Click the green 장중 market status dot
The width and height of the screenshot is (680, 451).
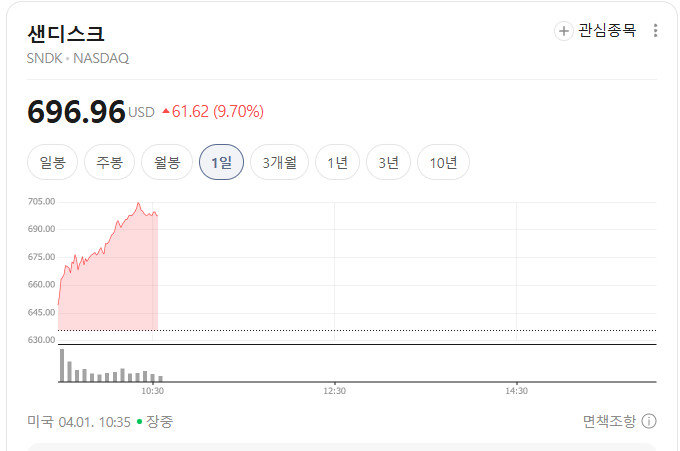[139, 421]
